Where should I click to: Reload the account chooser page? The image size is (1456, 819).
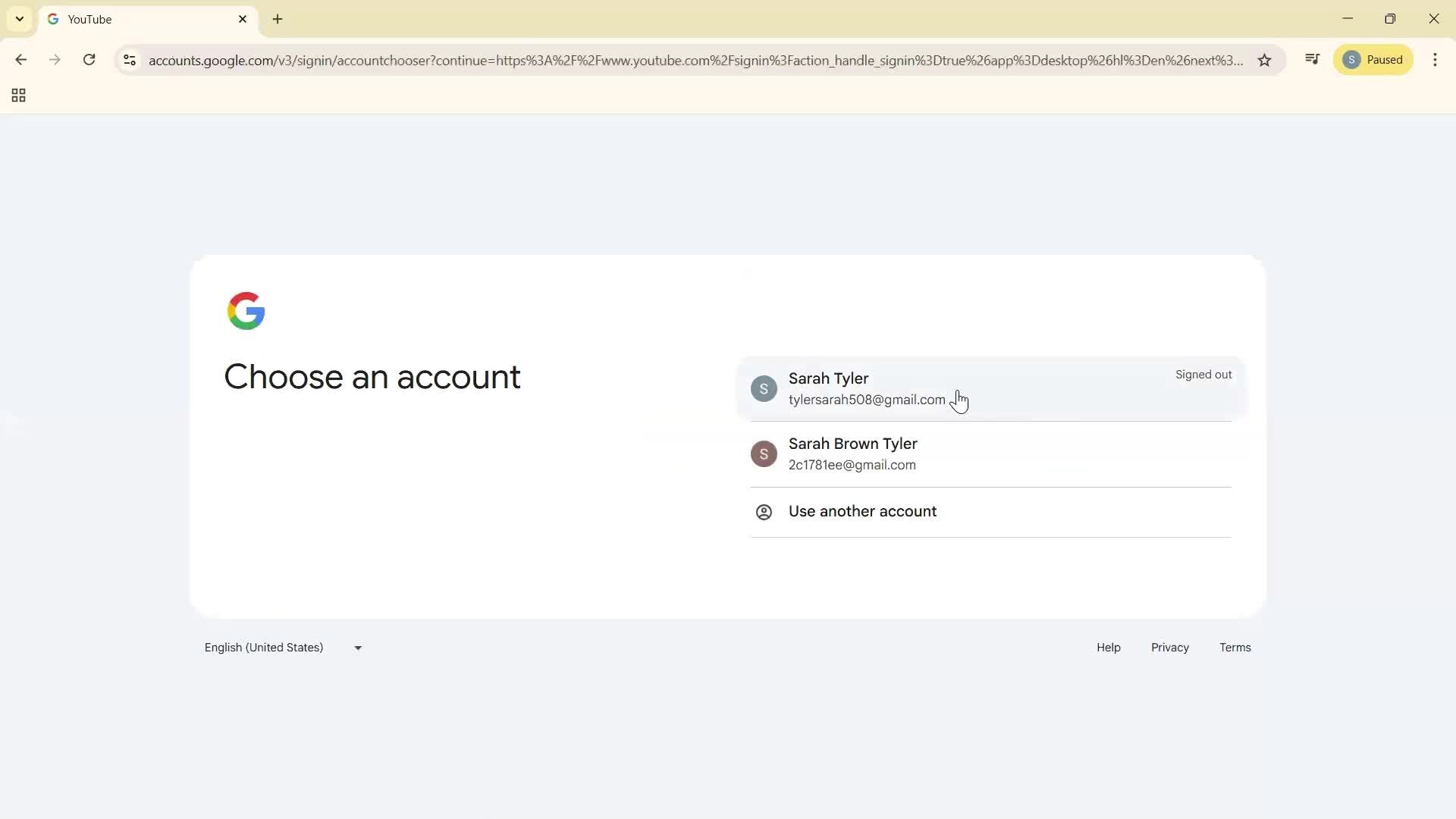click(x=89, y=60)
